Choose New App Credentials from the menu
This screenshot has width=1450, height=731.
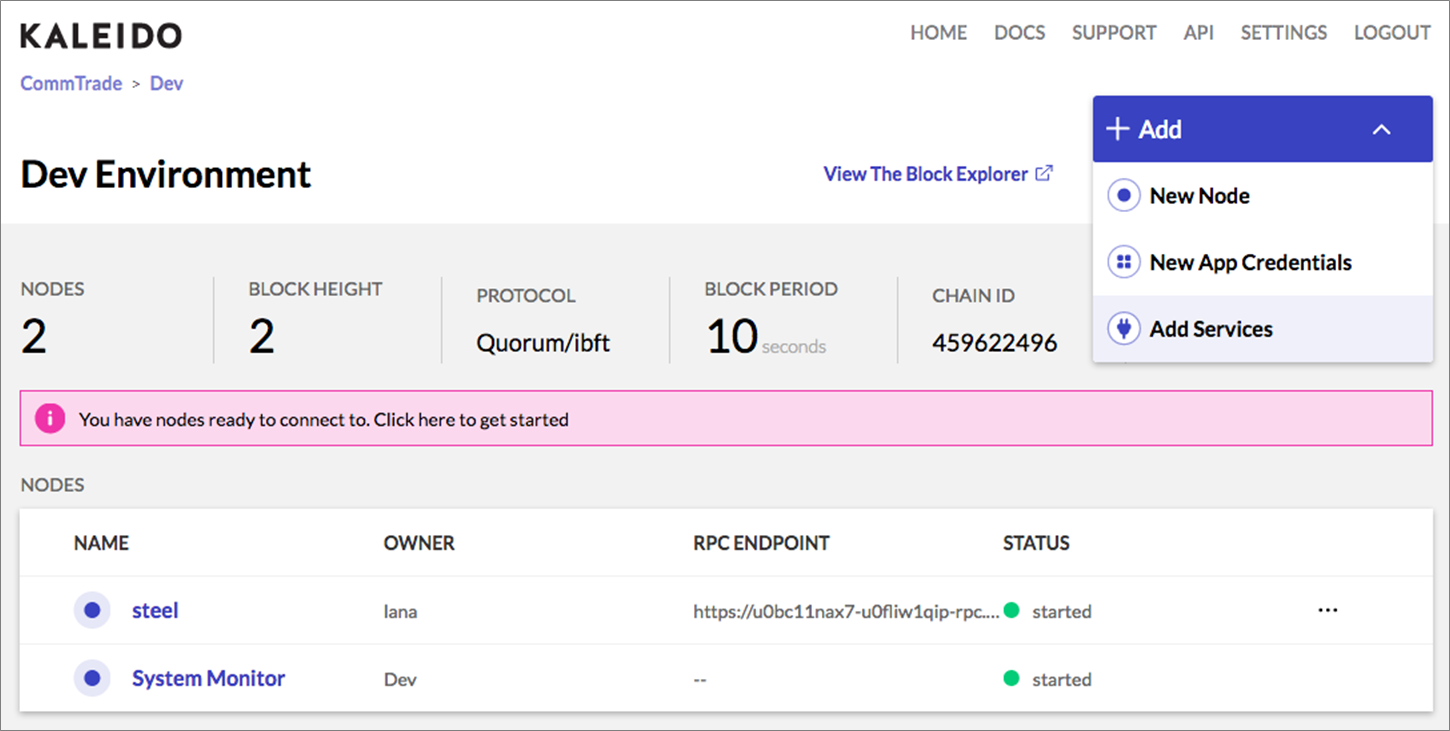click(1250, 263)
